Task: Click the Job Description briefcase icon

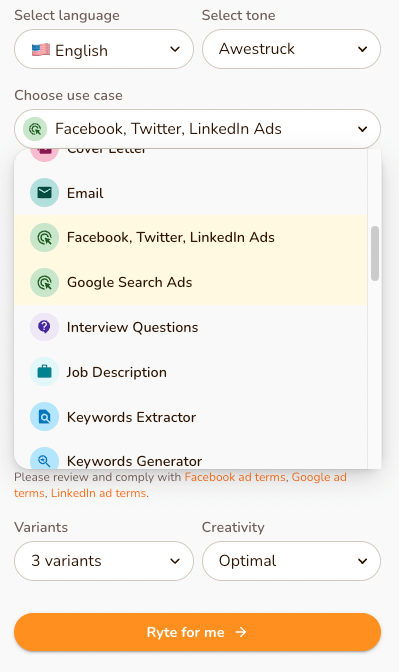Action: pos(44,372)
